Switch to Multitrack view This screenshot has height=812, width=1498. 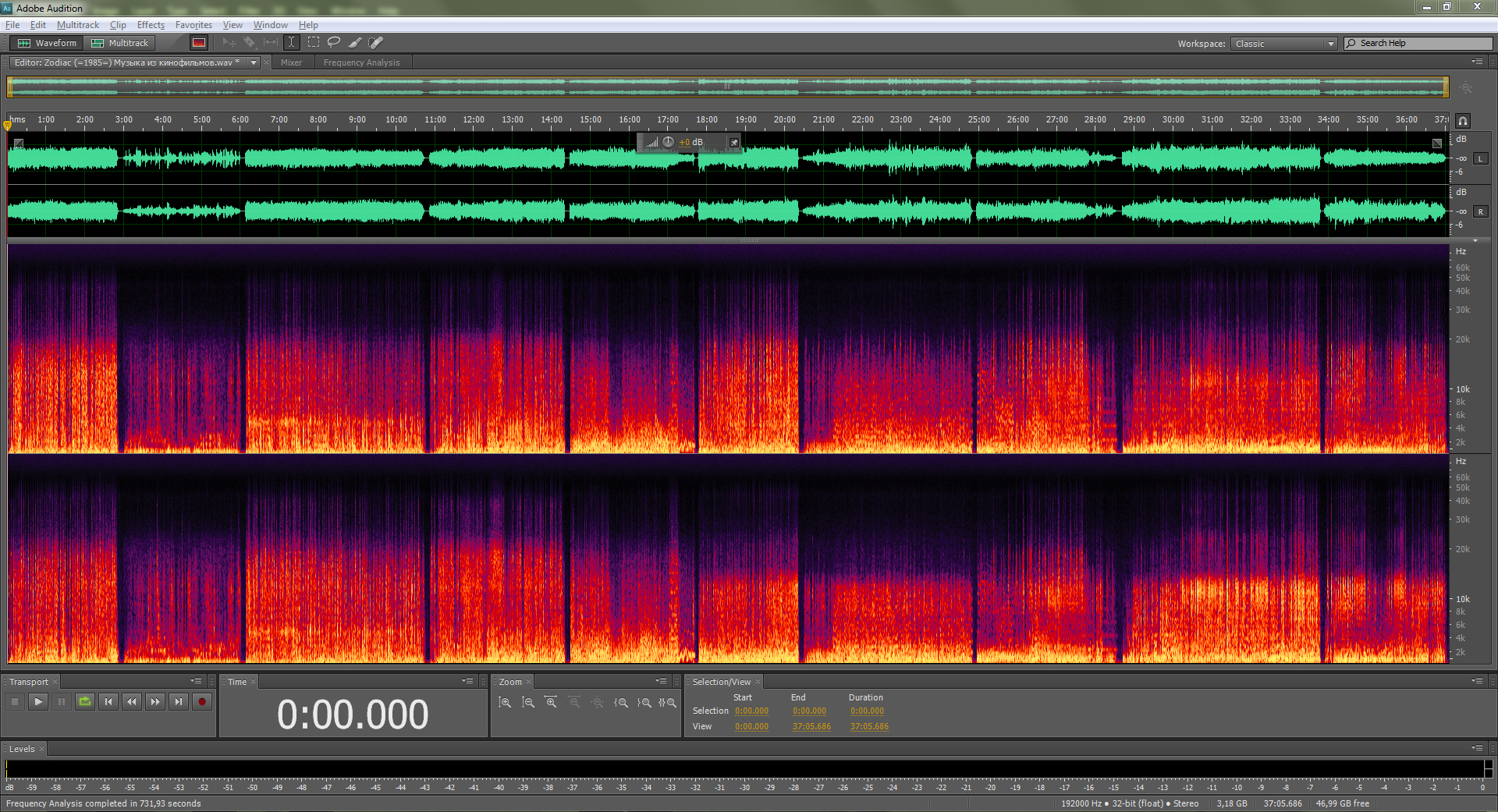pyautogui.click(x=120, y=43)
